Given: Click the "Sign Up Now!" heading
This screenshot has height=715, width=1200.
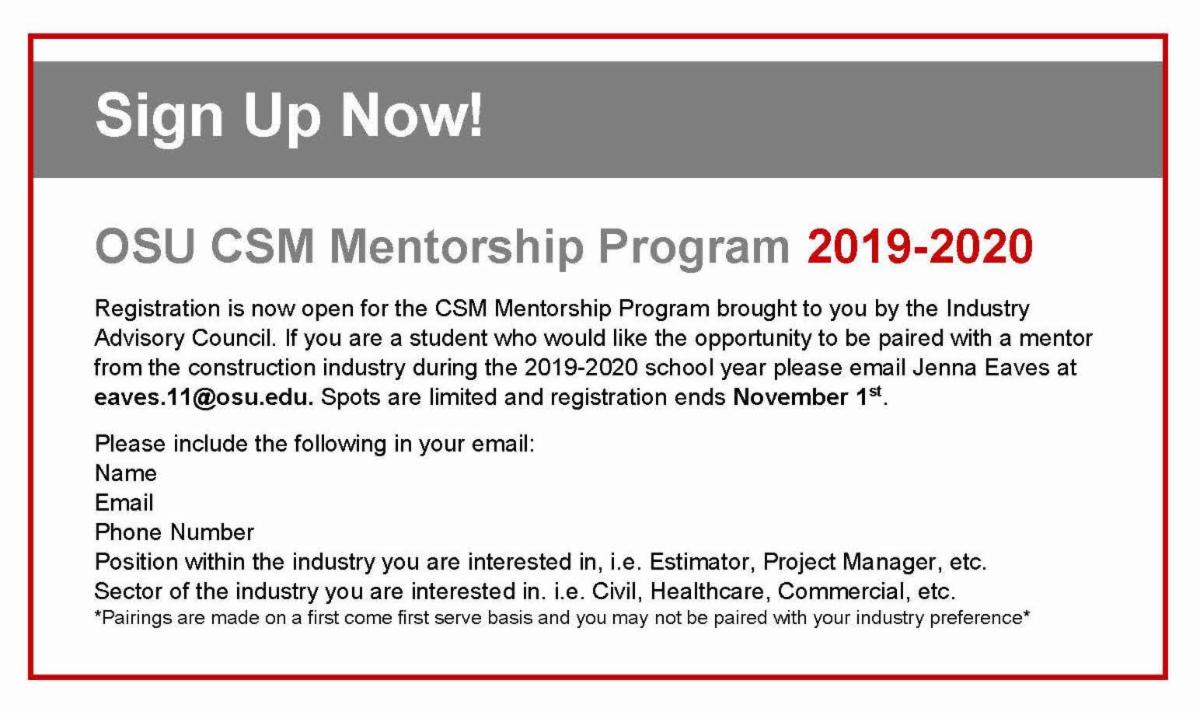Looking at the screenshot, I should click(289, 116).
